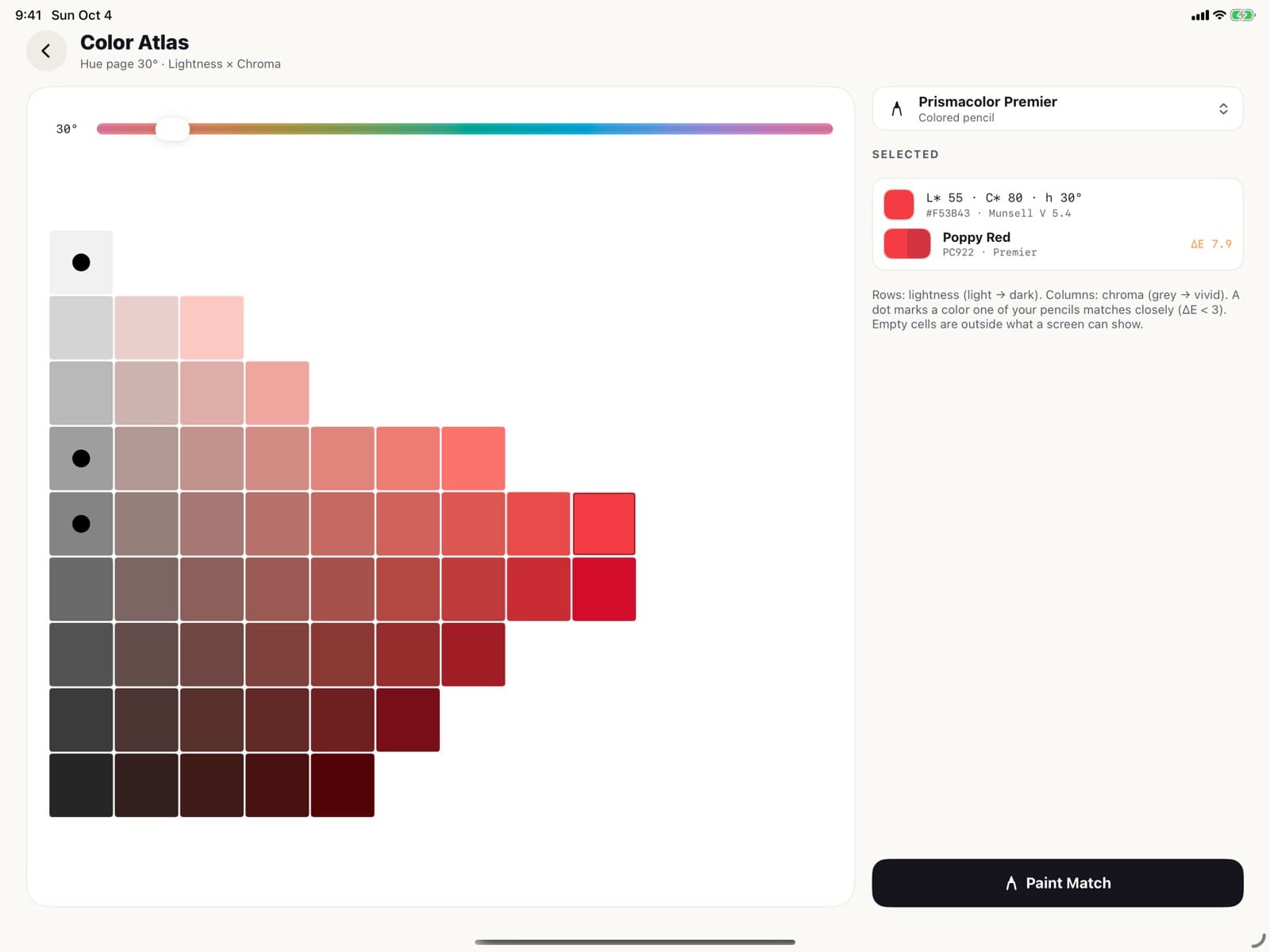Select the bright coral swatch ending the fourth row

(473, 459)
